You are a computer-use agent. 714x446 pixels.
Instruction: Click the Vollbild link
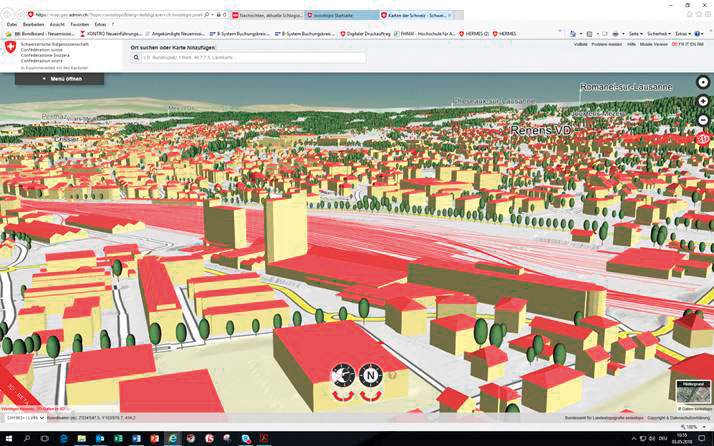coord(581,44)
